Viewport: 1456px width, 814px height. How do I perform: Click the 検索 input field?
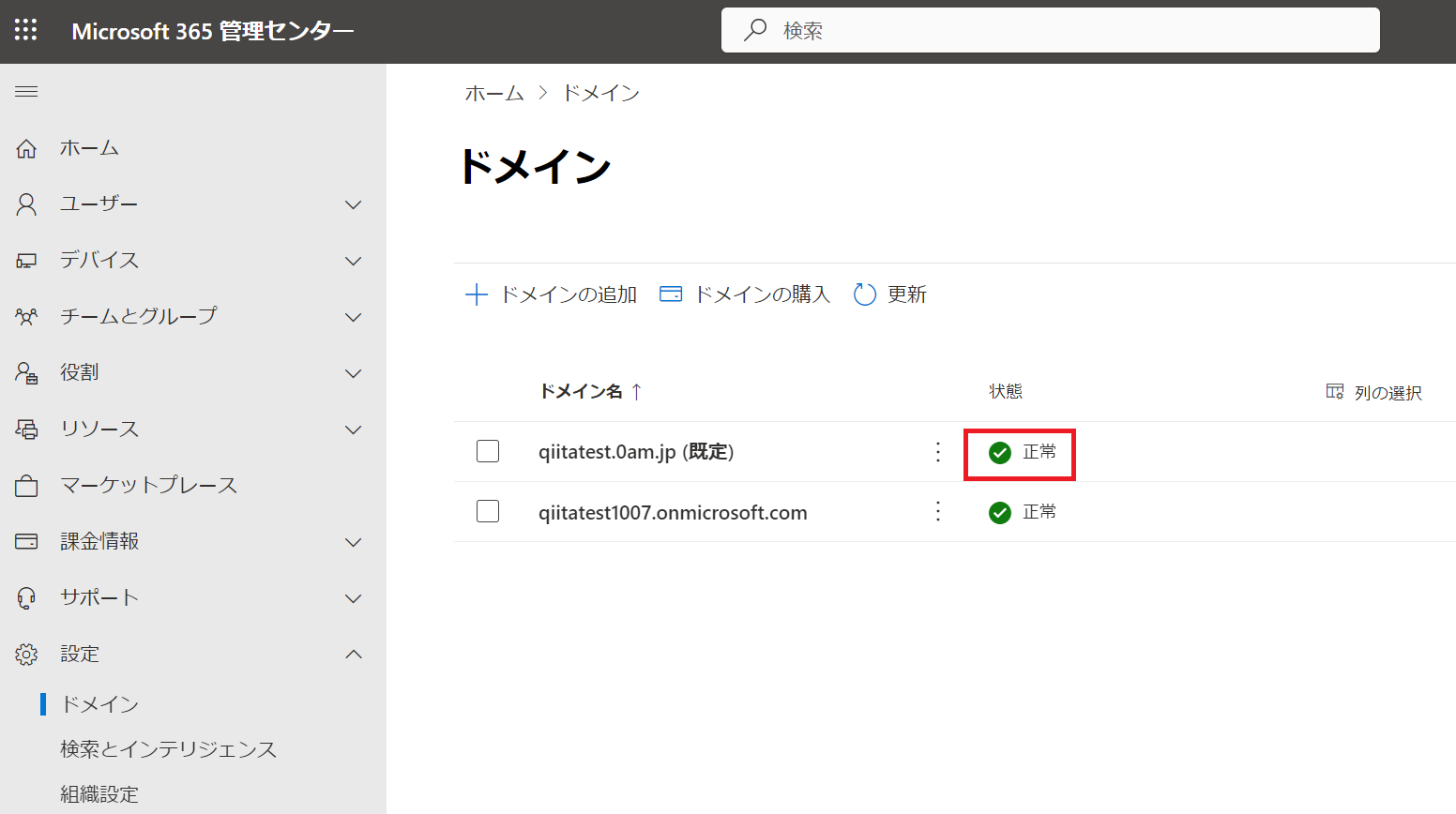[1051, 30]
